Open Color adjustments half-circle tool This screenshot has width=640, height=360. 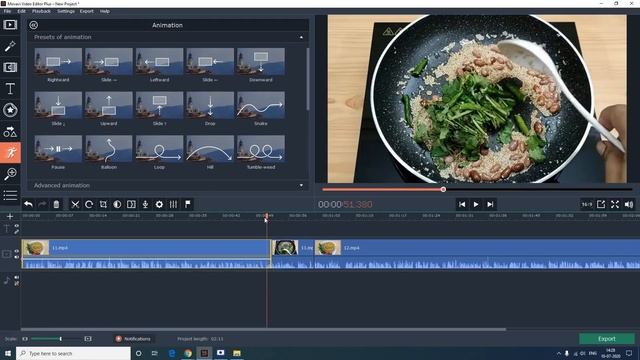(x=117, y=204)
